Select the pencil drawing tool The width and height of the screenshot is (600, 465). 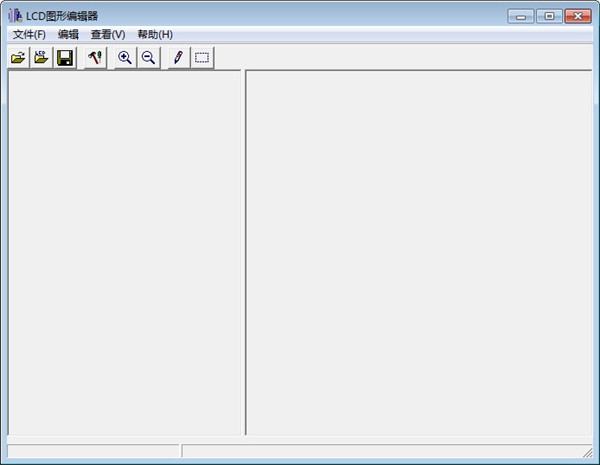pyautogui.click(x=178, y=58)
